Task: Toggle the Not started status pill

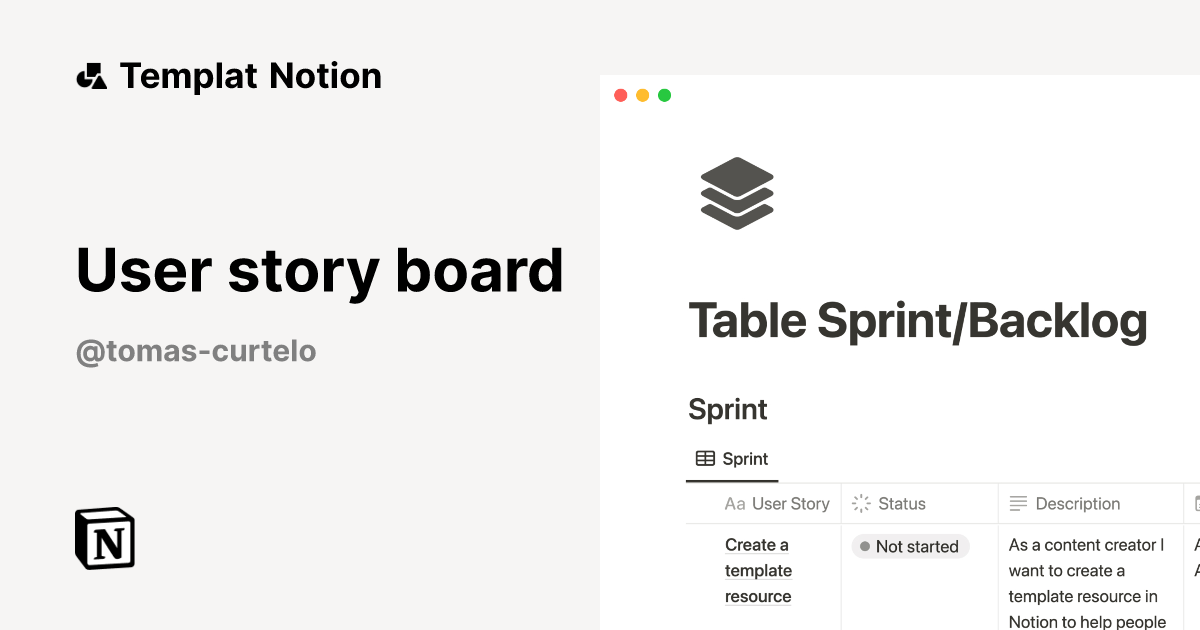Action: [910, 546]
